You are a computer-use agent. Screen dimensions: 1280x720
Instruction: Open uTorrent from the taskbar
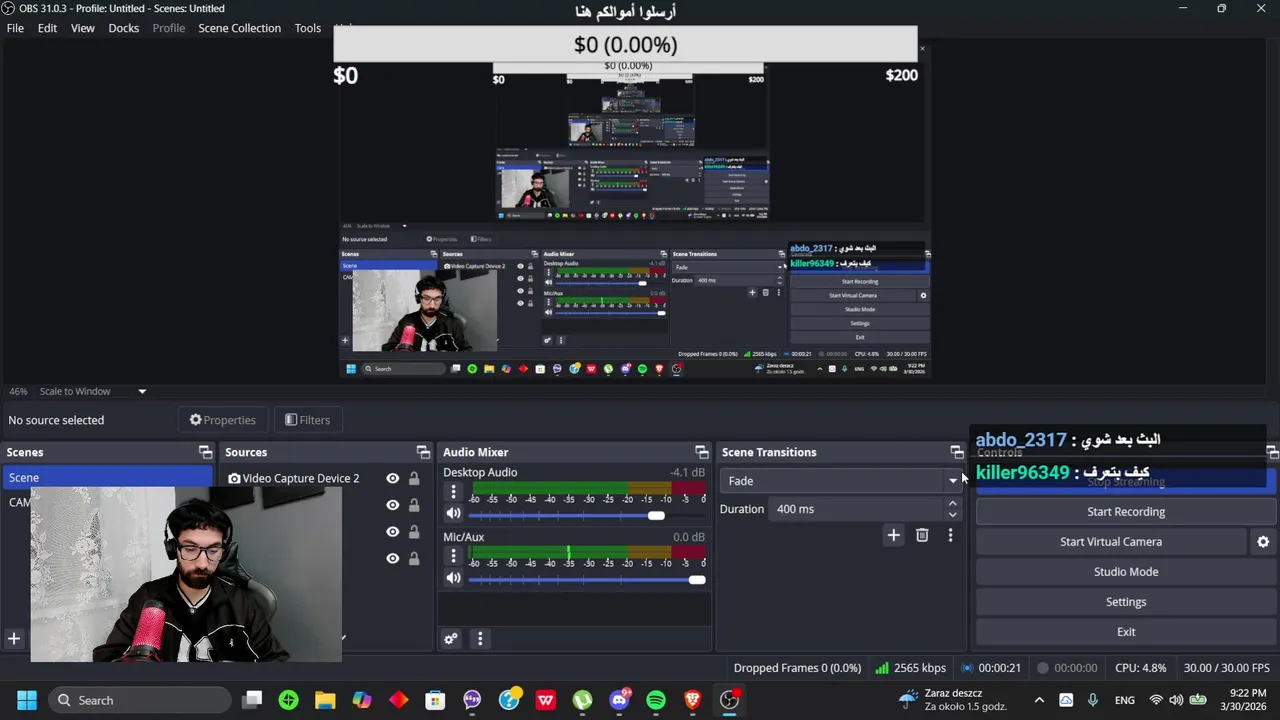[582, 700]
